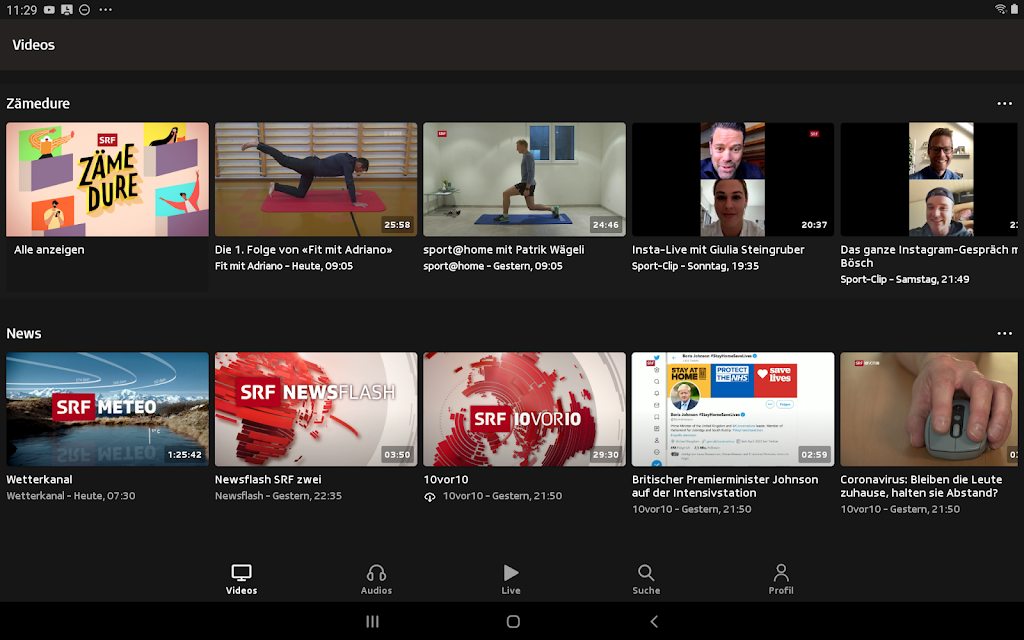
Task: Open 'Insta-Live mit Giulia Steingruber' title
Action: (718, 249)
